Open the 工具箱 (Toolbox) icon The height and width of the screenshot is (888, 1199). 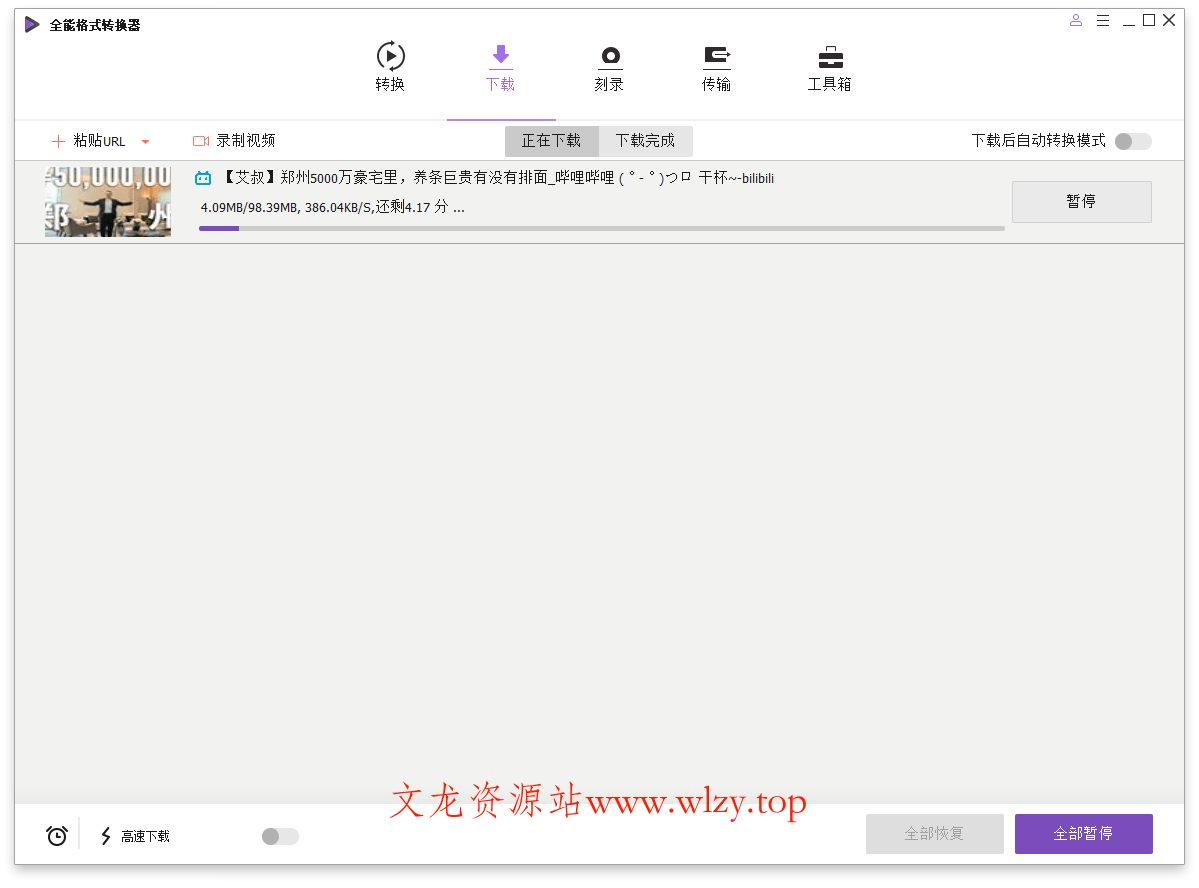[829, 56]
